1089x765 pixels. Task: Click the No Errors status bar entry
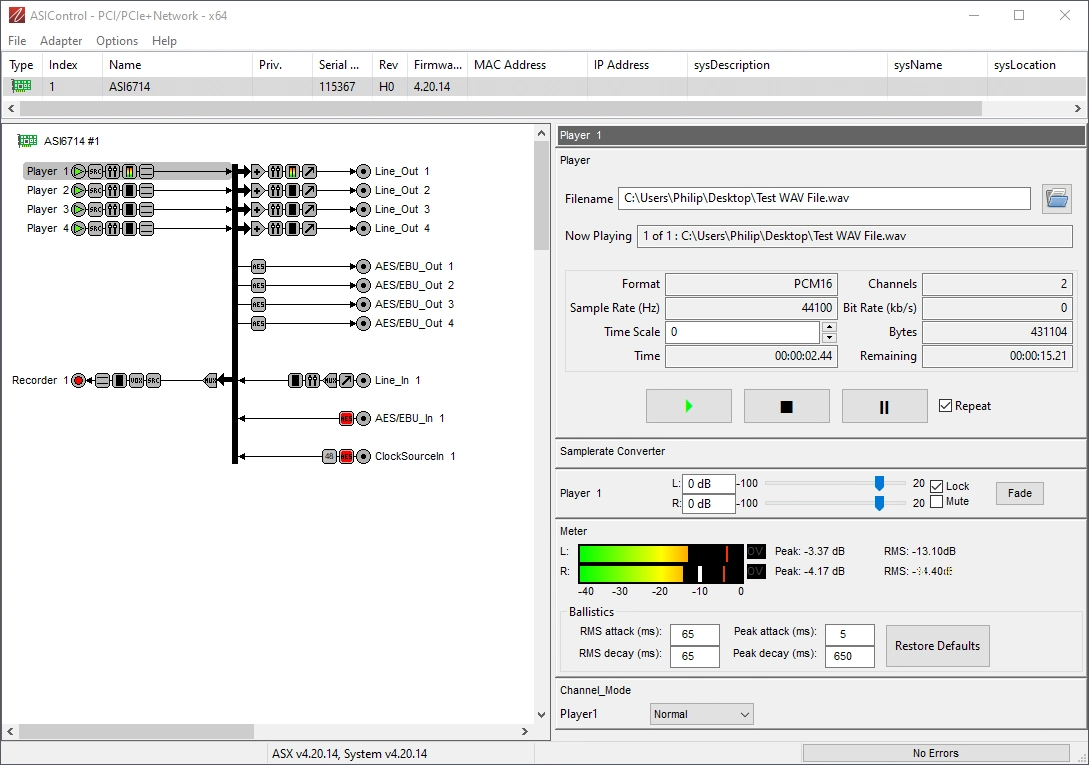[936, 753]
